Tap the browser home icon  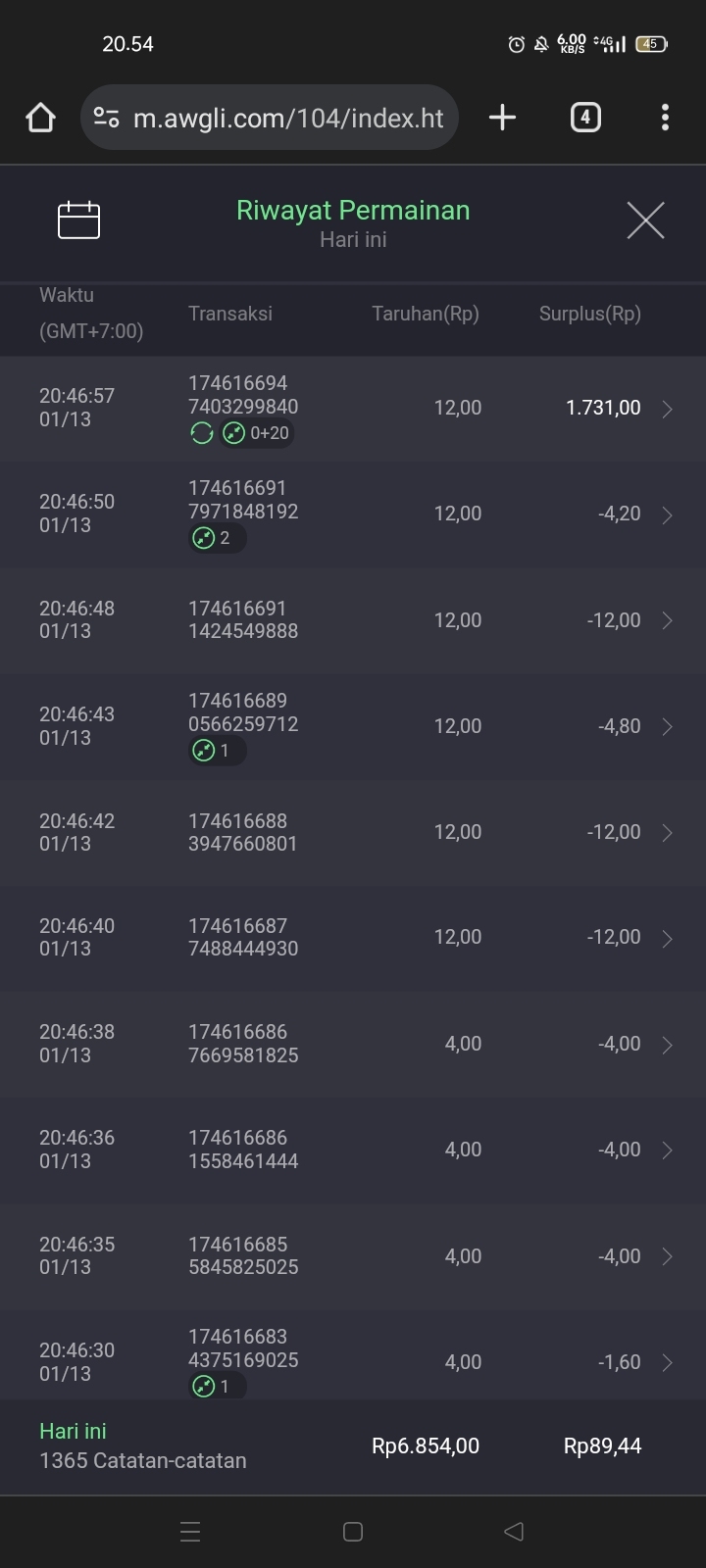(x=40, y=118)
